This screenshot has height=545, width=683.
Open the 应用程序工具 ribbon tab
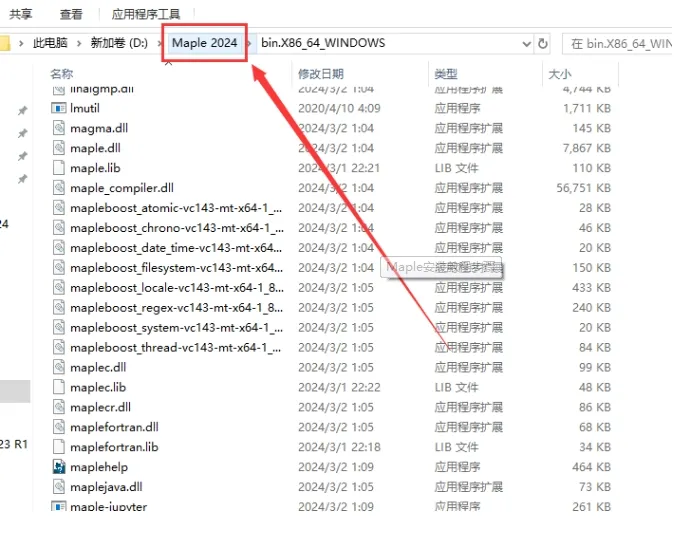(145, 14)
